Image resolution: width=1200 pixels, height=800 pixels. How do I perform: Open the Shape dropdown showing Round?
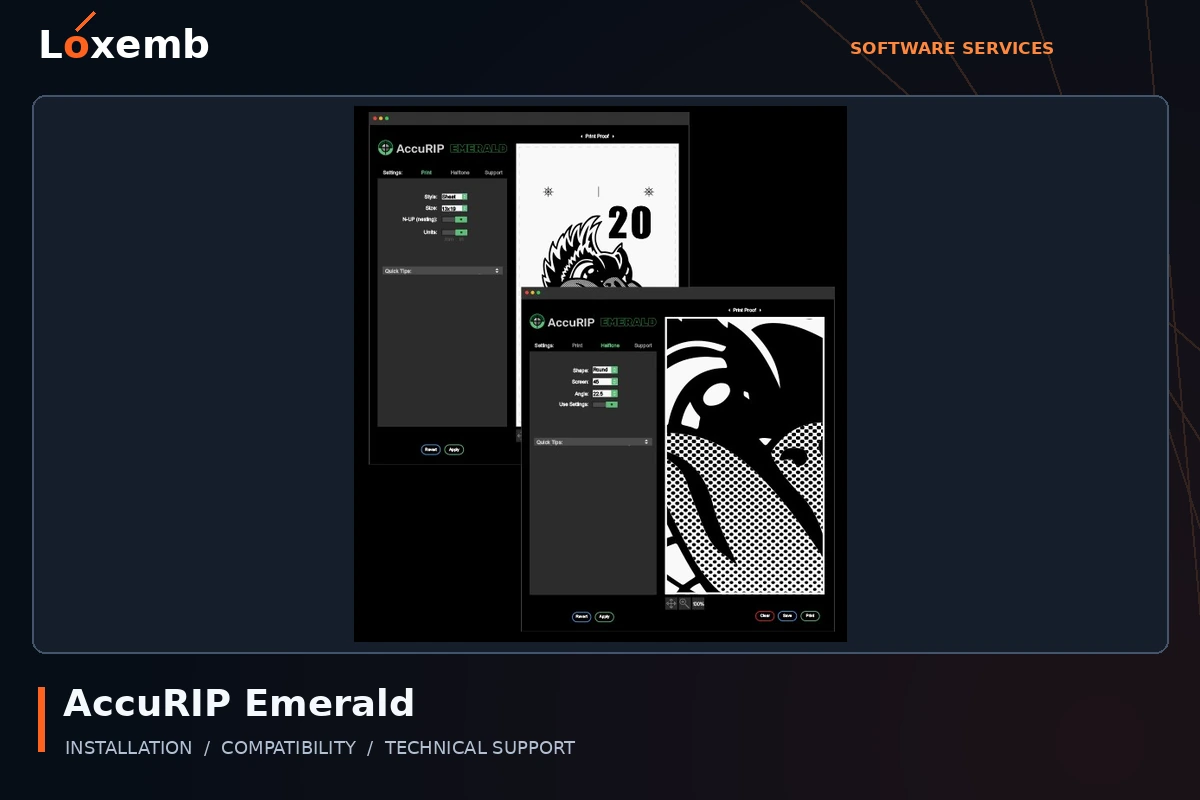(605, 370)
